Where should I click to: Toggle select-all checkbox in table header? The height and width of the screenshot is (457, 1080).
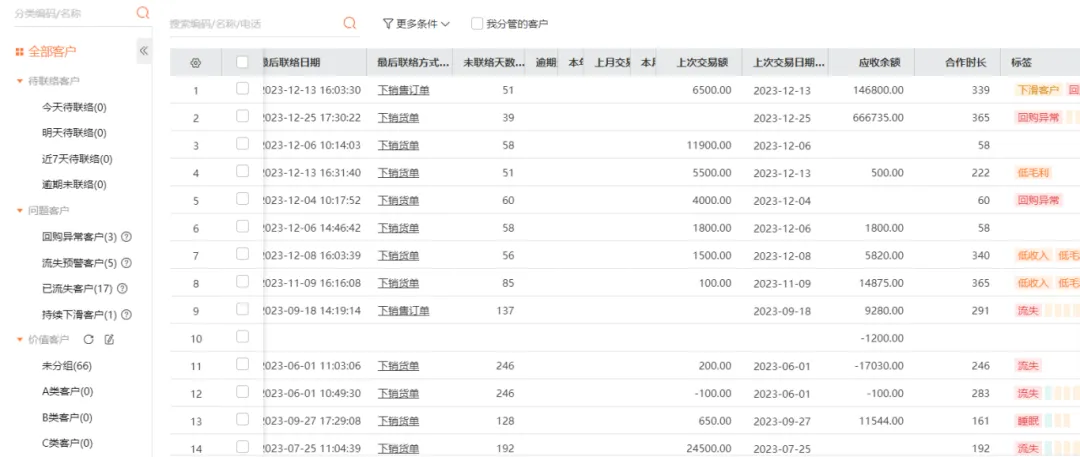click(242, 62)
